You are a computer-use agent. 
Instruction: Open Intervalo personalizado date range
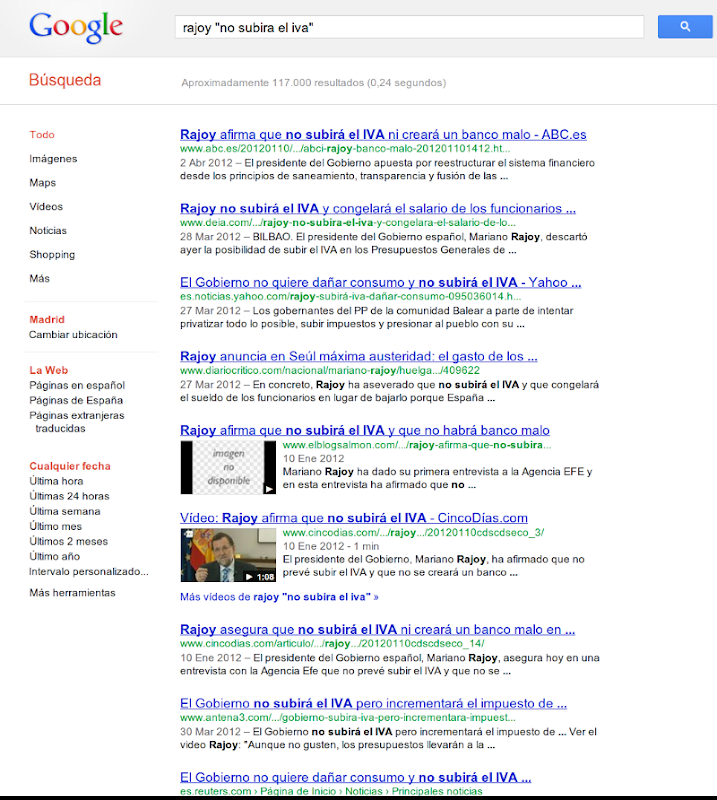(89, 571)
